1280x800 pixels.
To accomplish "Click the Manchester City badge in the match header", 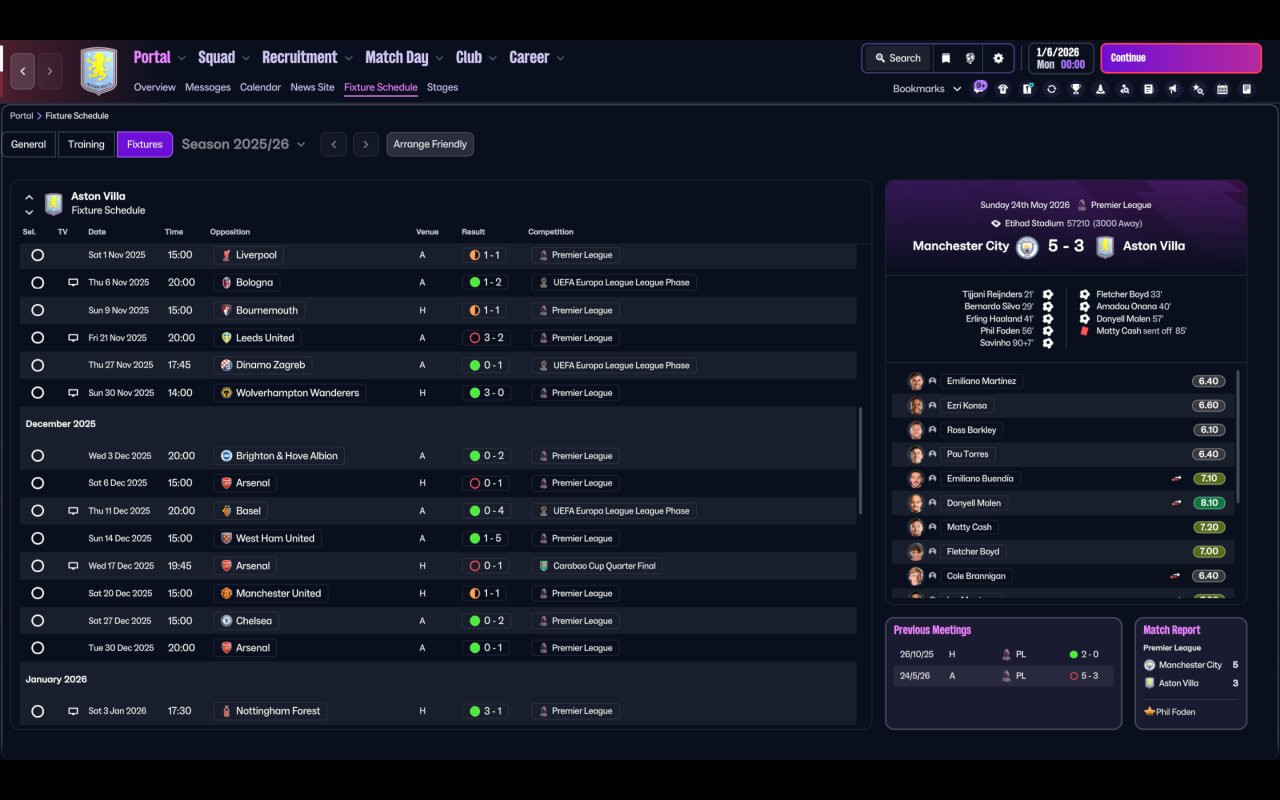I will pos(1027,247).
